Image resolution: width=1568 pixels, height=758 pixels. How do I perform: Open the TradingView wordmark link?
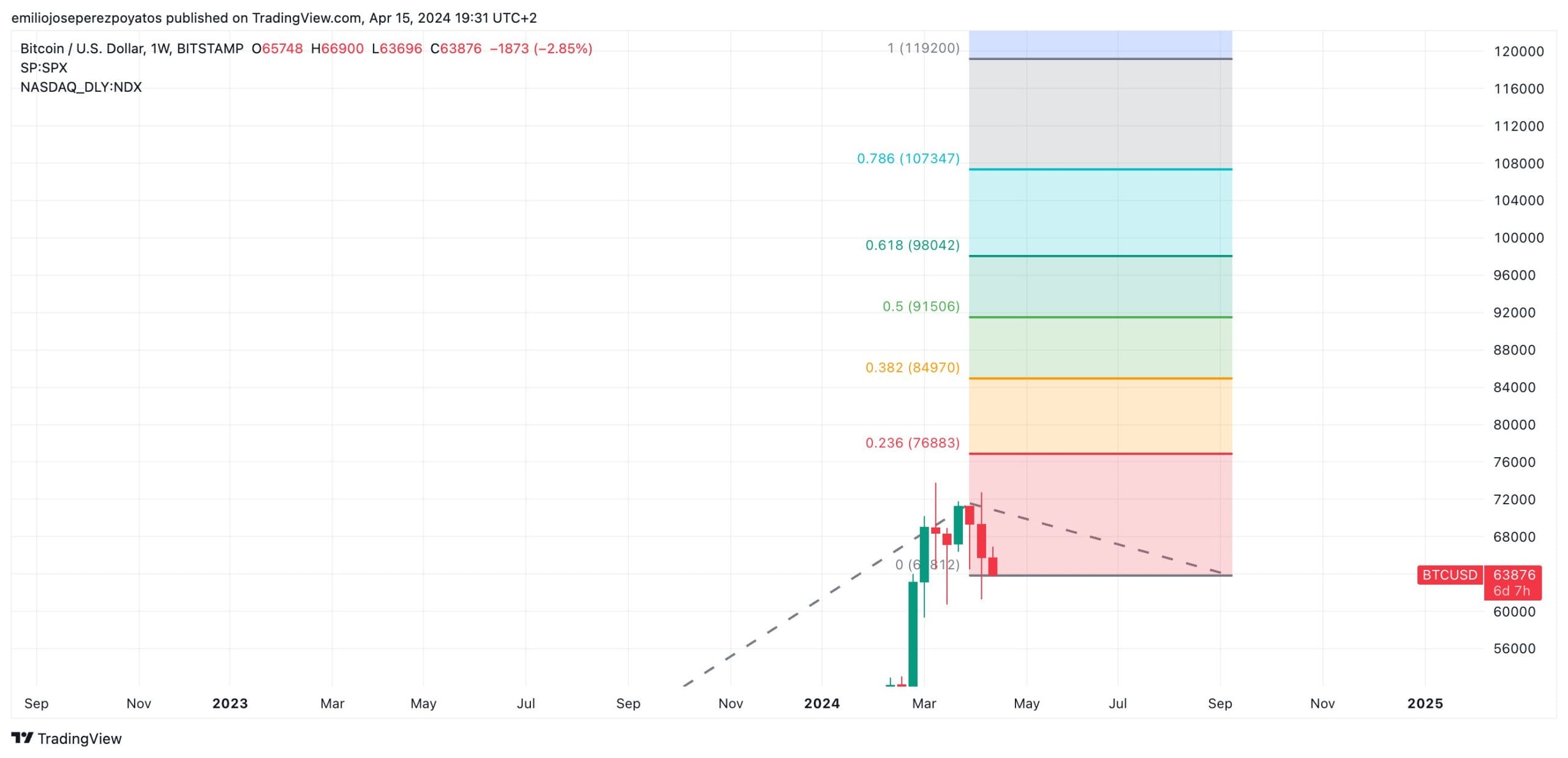[79, 738]
